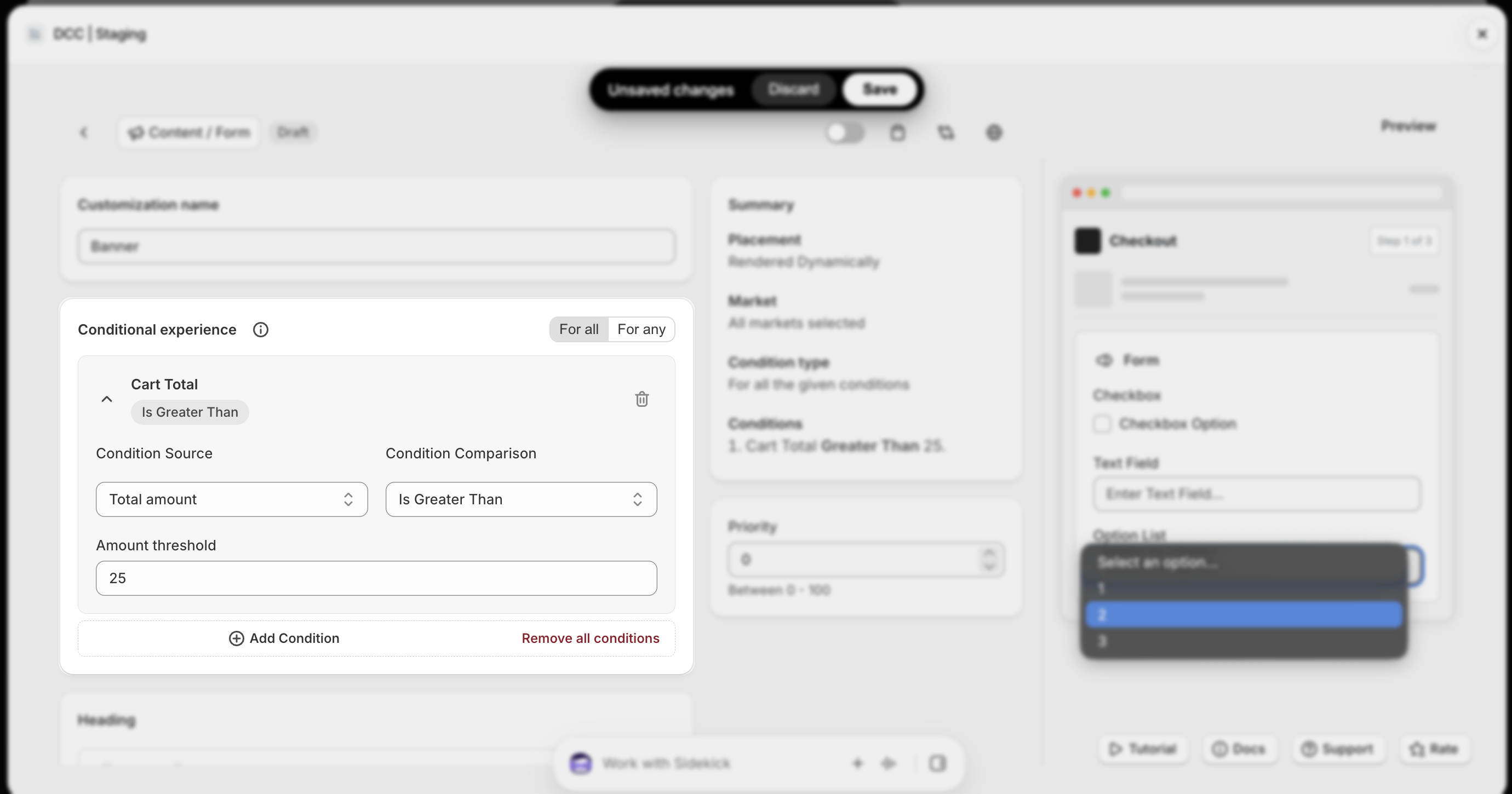Select the For all option
1512x794 pixels.
pos(579,329)
